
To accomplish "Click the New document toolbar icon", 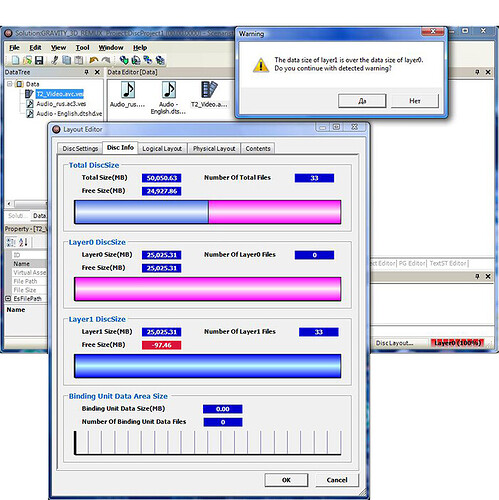I will click(15, 60).
